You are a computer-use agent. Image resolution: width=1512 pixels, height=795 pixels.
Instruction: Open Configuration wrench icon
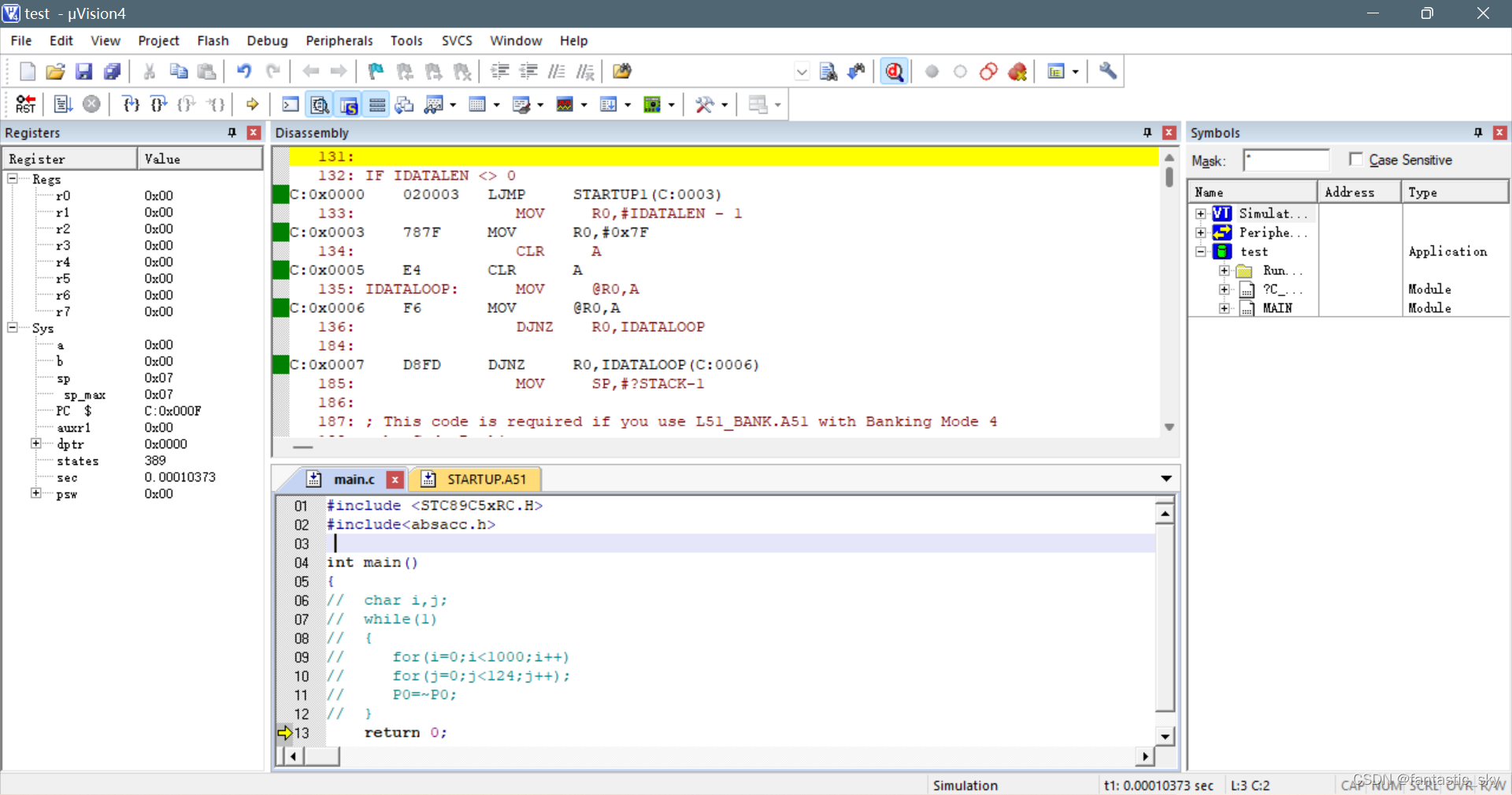click(1108, 71)
